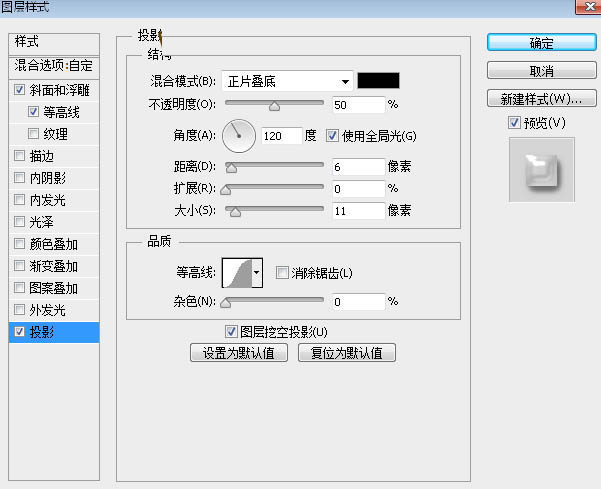Select the highlighted 投影 row
The height and width of the screenshot is (489, 601).
coord(54,332)
